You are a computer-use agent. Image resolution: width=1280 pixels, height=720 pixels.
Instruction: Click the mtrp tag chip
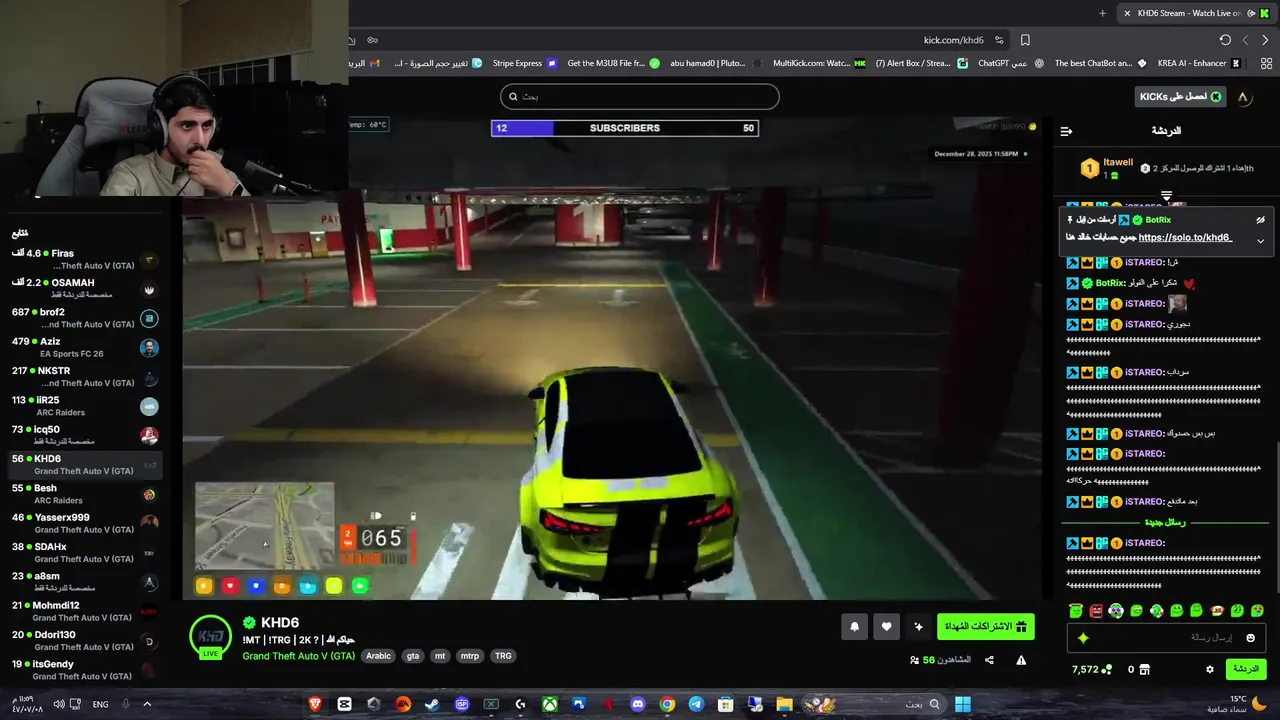click(469, 656)
